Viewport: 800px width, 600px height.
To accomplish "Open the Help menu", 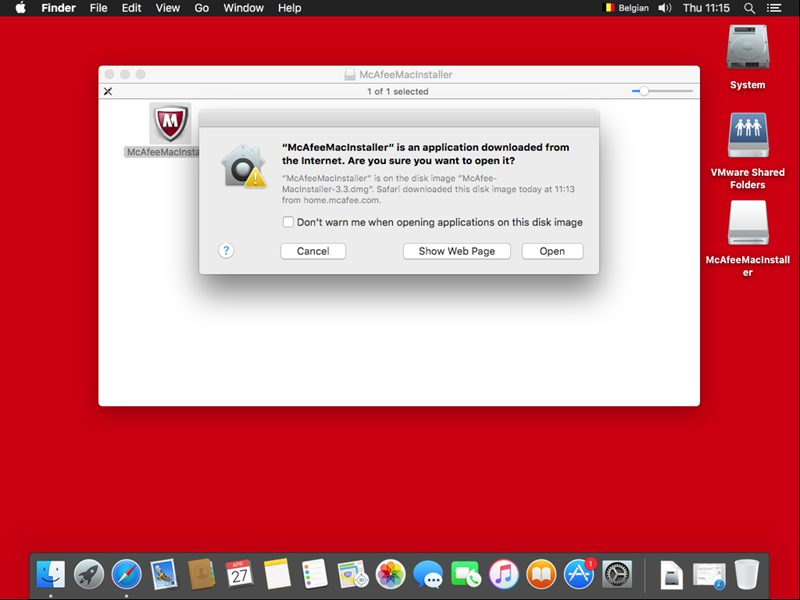I will (289, 8).
